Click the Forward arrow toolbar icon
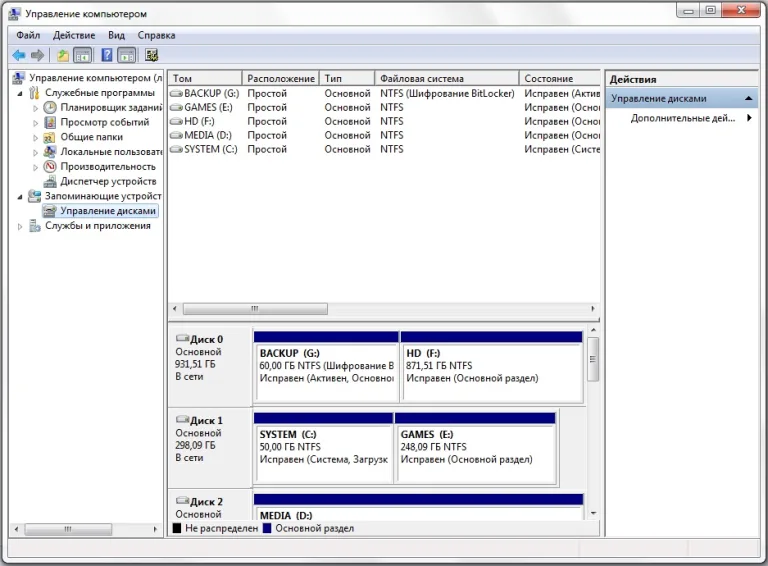 [37, 55]
